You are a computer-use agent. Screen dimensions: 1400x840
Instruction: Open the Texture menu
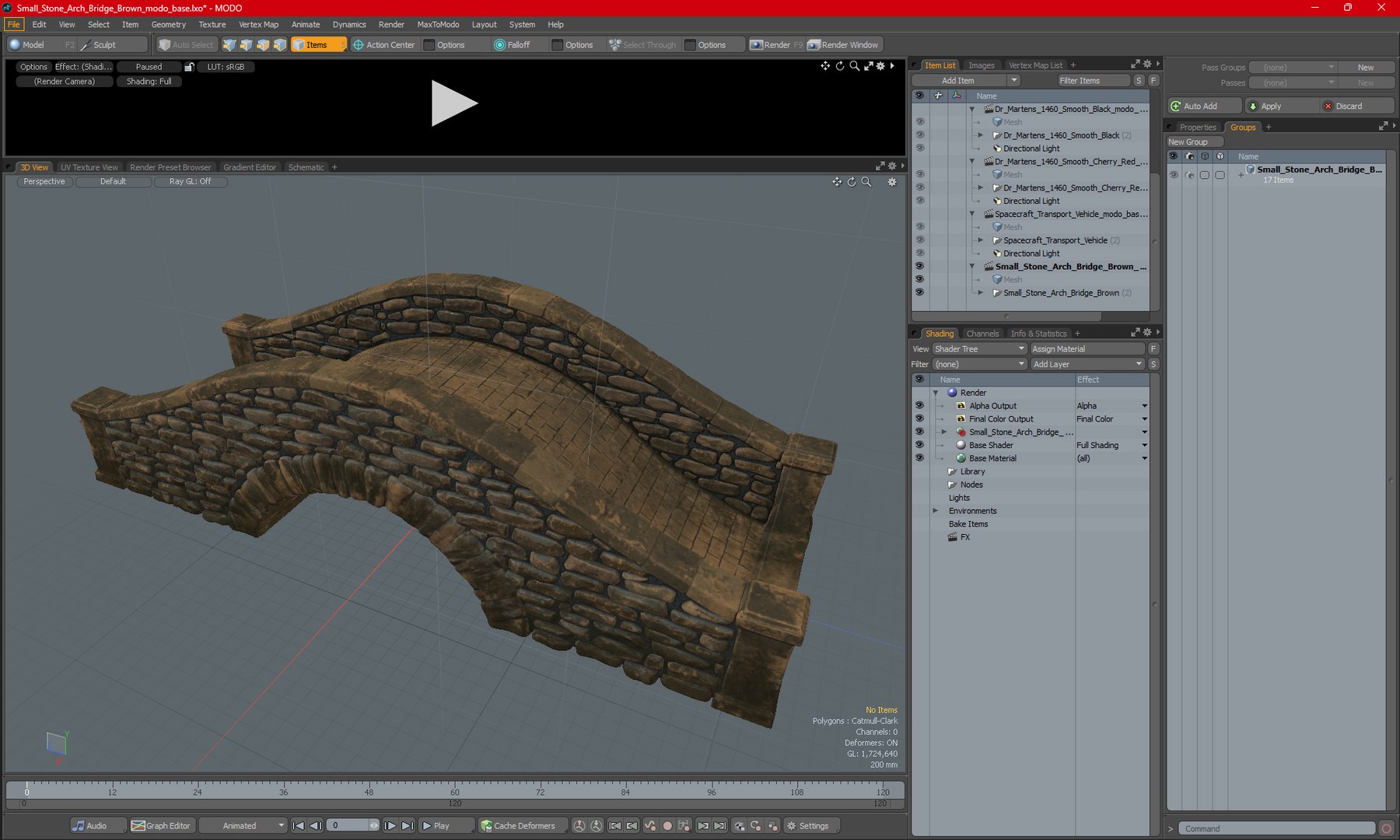point(212,24)
